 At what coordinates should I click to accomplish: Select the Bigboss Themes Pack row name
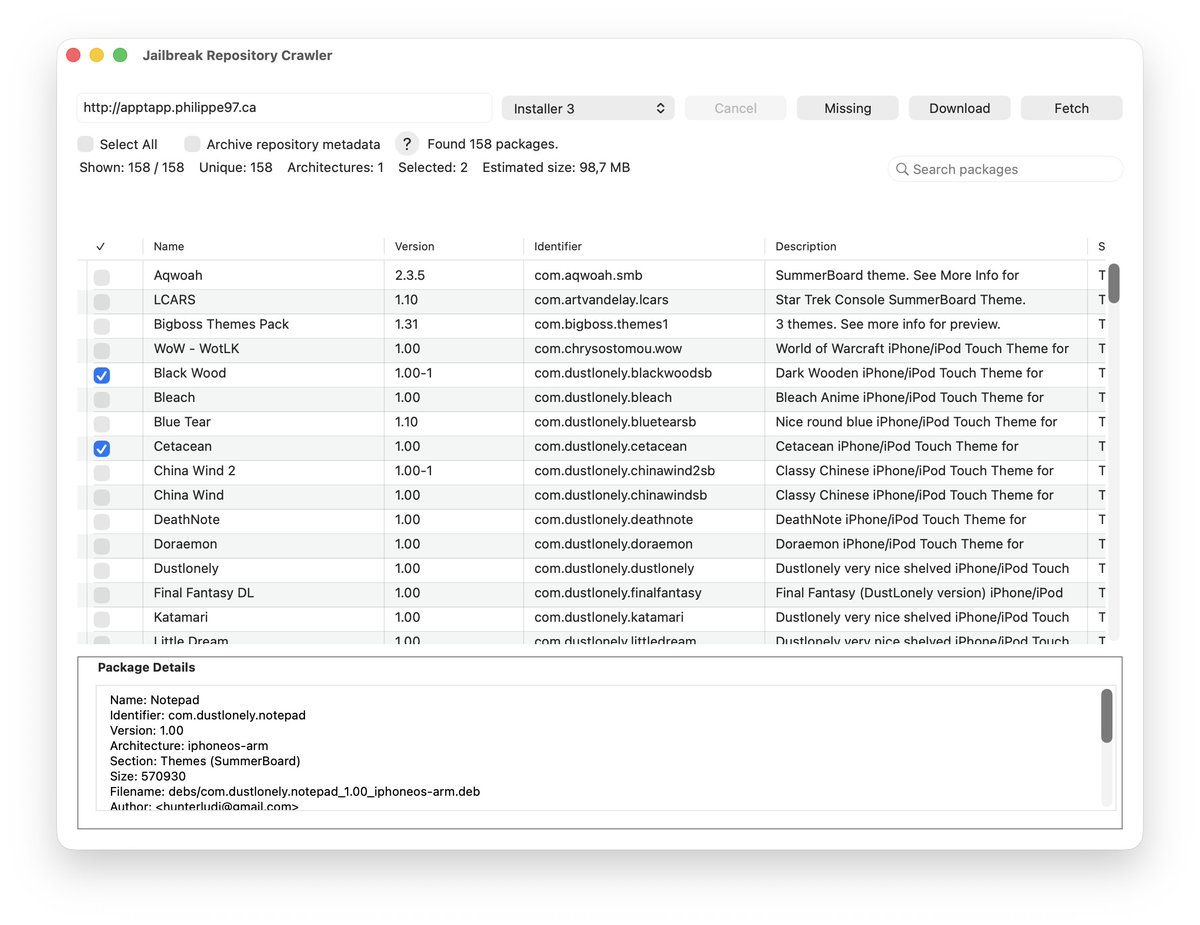click(221, 324)
